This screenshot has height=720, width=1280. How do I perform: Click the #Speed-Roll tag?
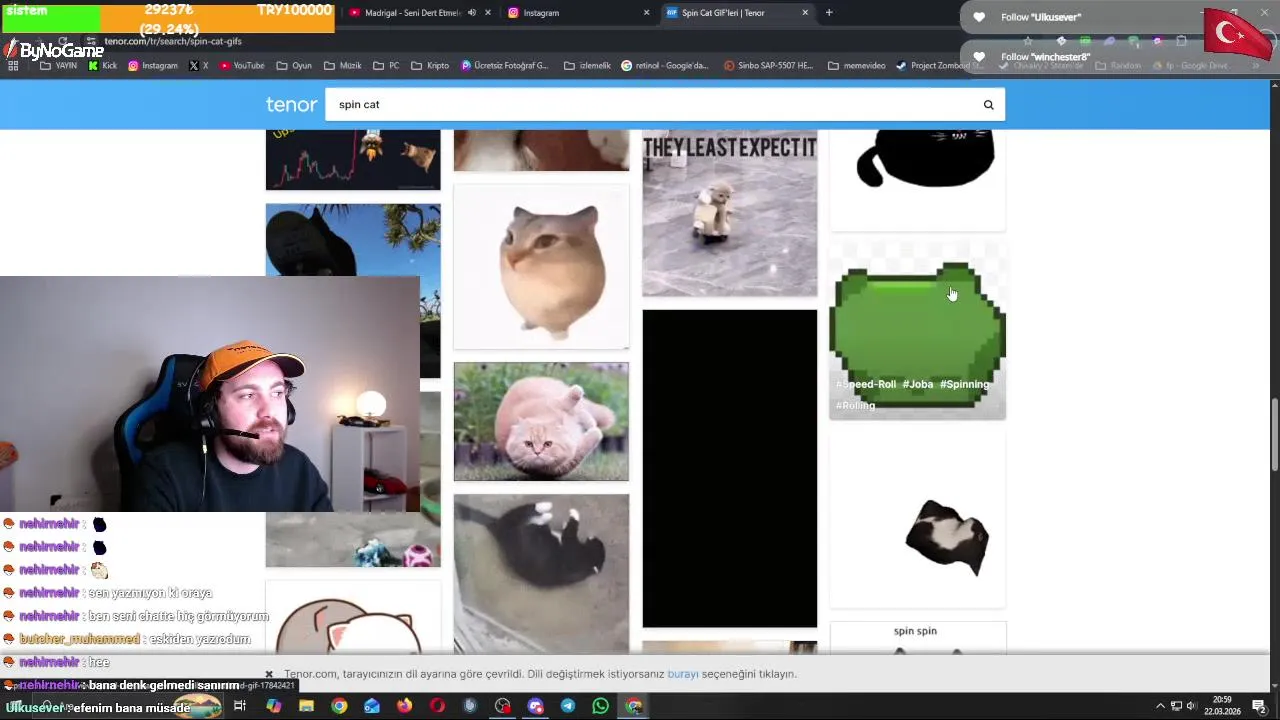point(866,384)
